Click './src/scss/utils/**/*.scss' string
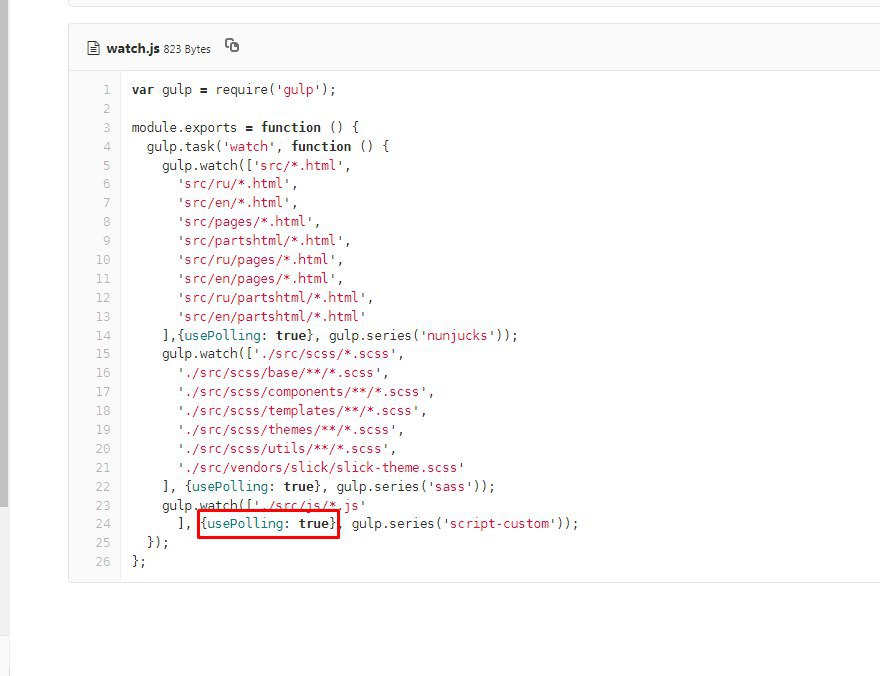The image size is (880, 676). pyautogui.click(x=282, y=449)
